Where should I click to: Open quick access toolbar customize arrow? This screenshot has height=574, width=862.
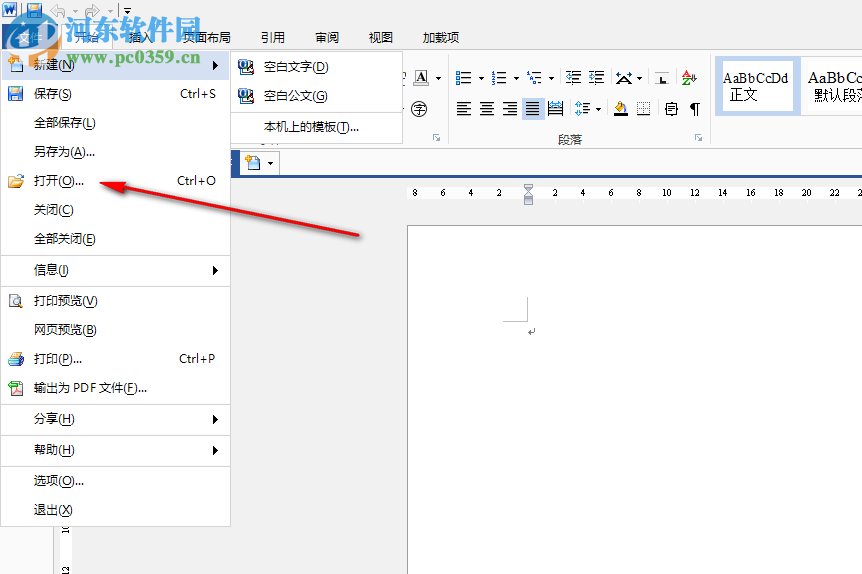127,10
